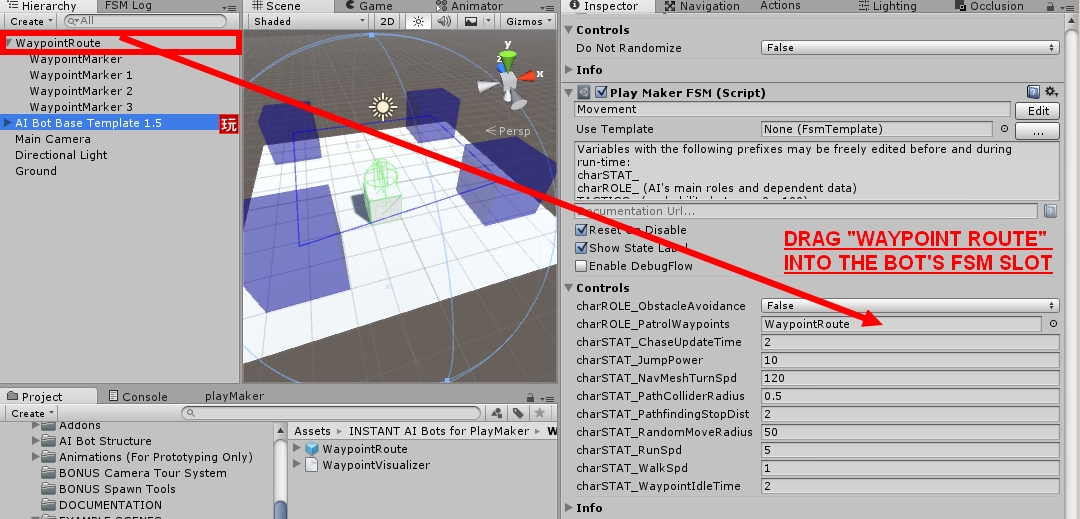Expand WaypointRoute asset in Project
The width and height of the screenshot is (1080, 519).
click(x=298, y=449)
